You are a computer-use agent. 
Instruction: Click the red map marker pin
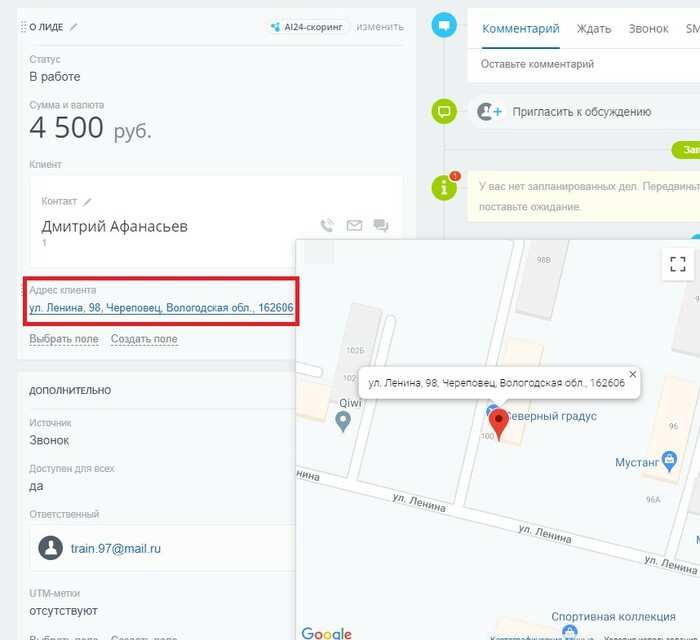click(x=499, y=424)
